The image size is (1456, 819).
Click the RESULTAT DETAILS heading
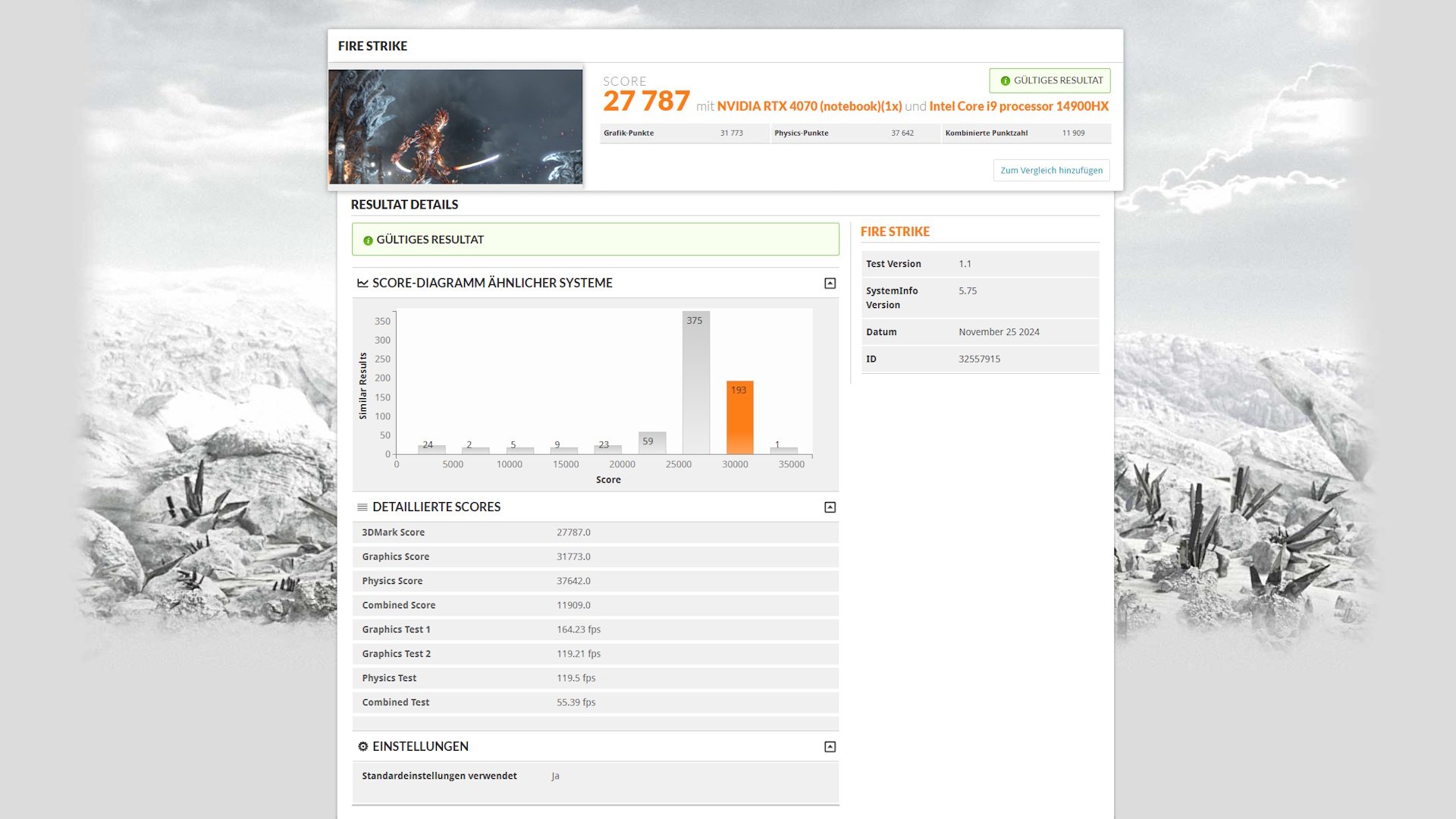404,205
